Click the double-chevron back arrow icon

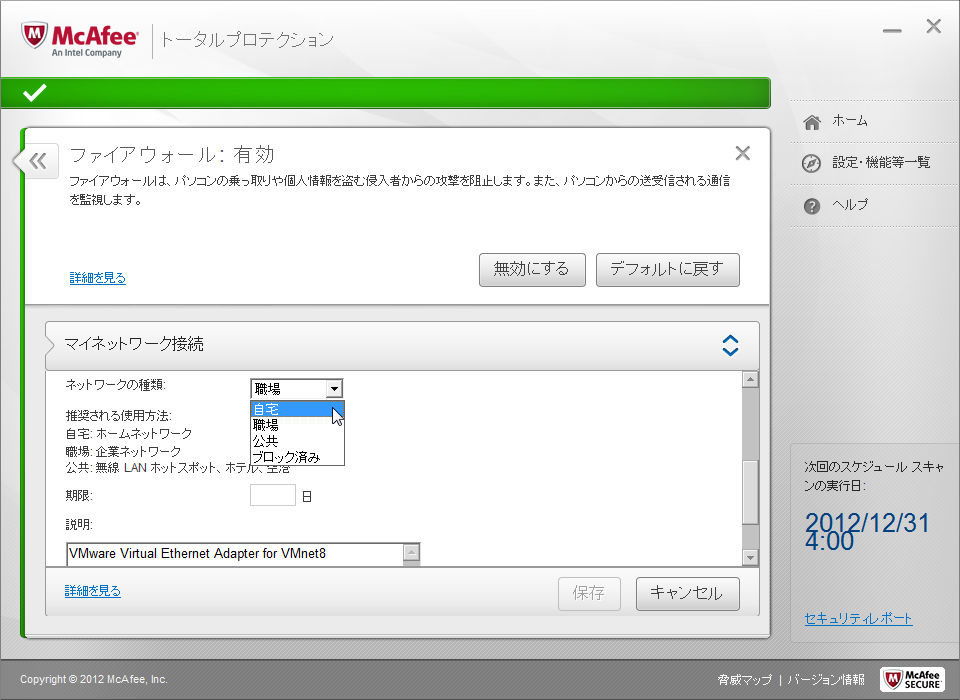tap(37, 161)
